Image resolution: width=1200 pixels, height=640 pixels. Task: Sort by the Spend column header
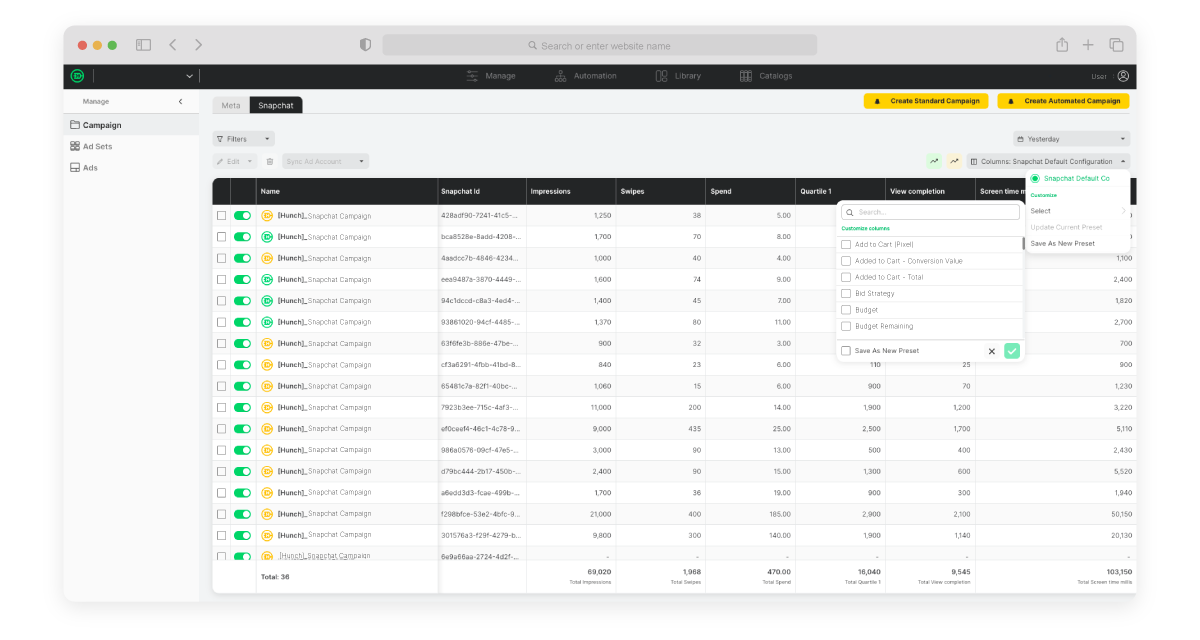coord(720,191)
